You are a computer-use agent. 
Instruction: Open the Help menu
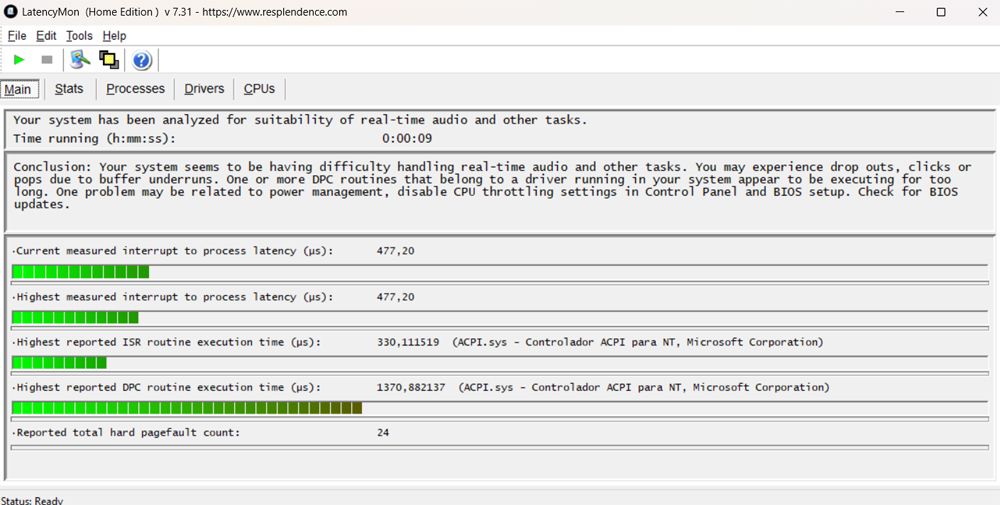click(114, 36)
